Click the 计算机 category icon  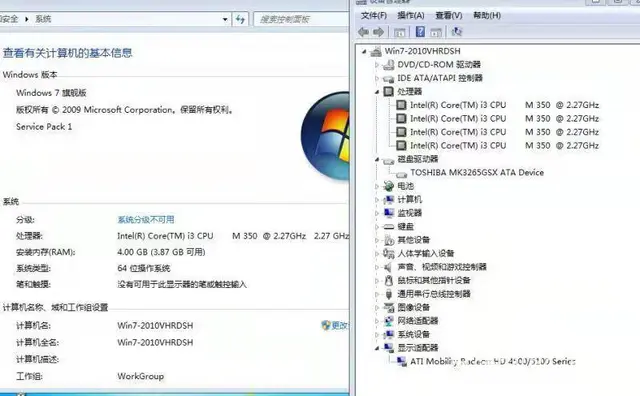(389, 200)
